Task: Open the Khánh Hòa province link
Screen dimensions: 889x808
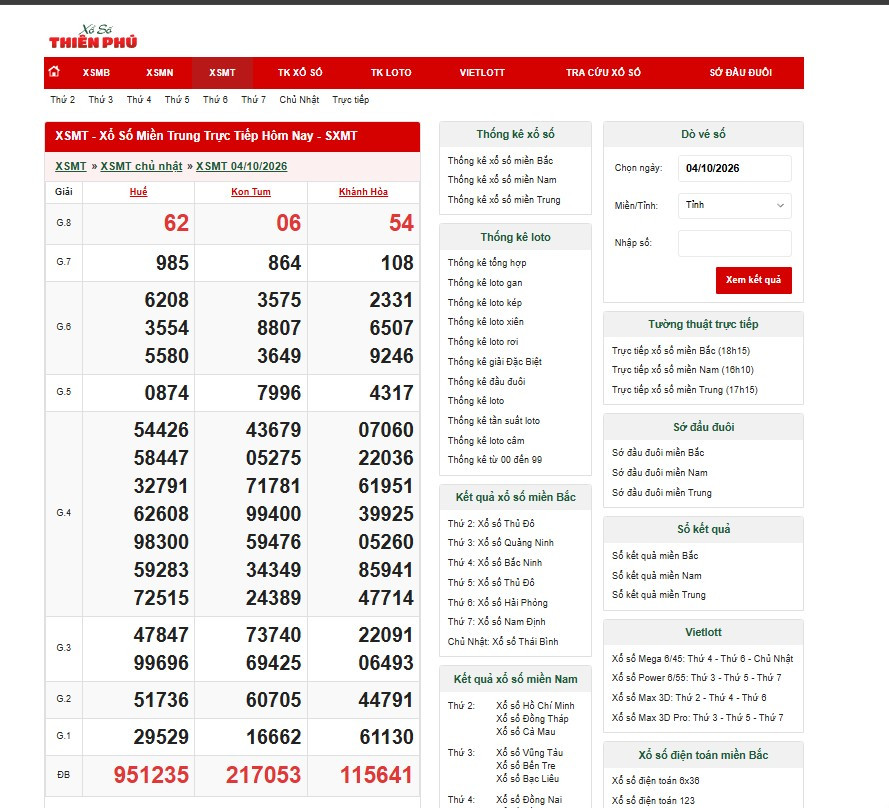Action: (363, 192)
